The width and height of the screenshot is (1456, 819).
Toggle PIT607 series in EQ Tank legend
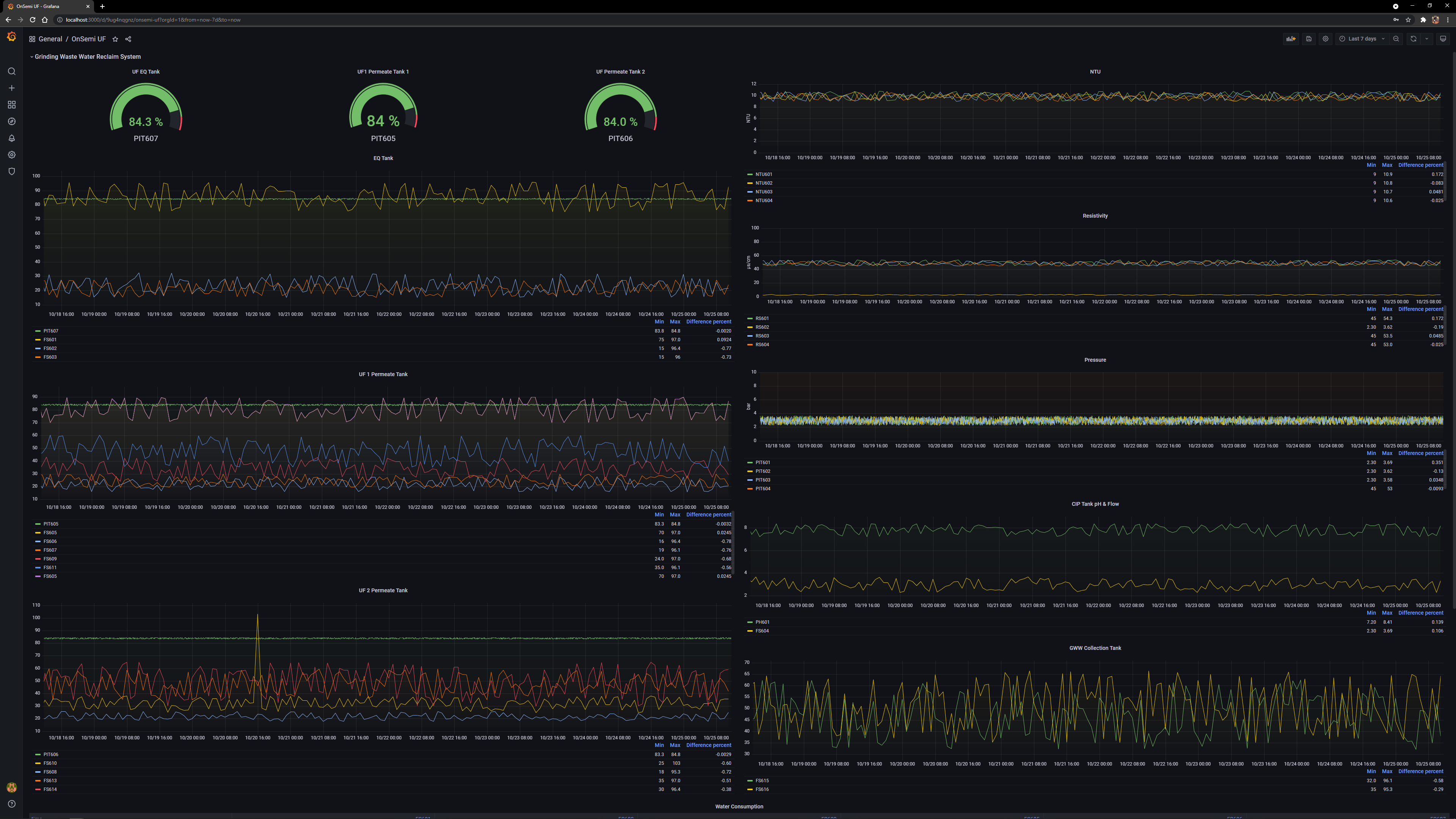tap(51, 331)
